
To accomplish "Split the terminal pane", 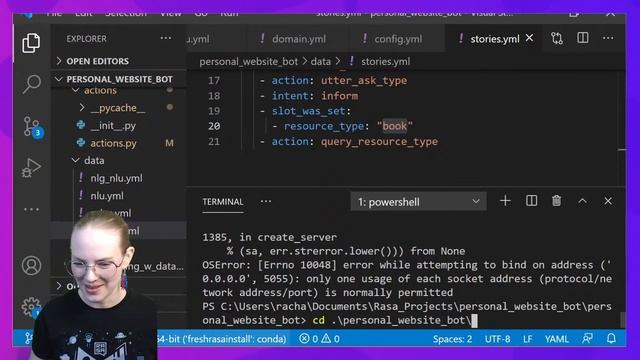I will (x=531, y=201).
